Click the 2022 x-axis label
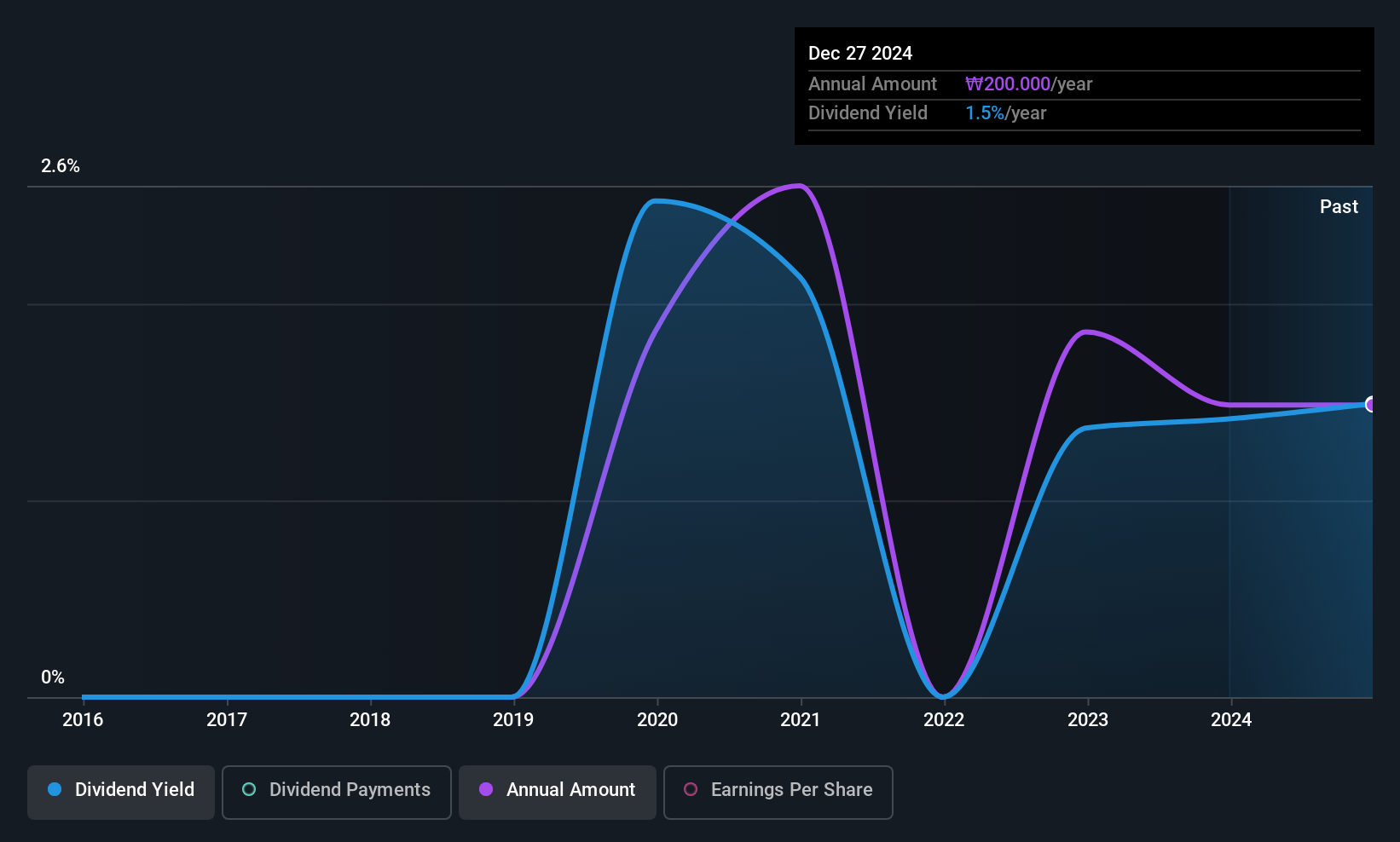Viewport: 1400px width, 842px height. point(944,720)
